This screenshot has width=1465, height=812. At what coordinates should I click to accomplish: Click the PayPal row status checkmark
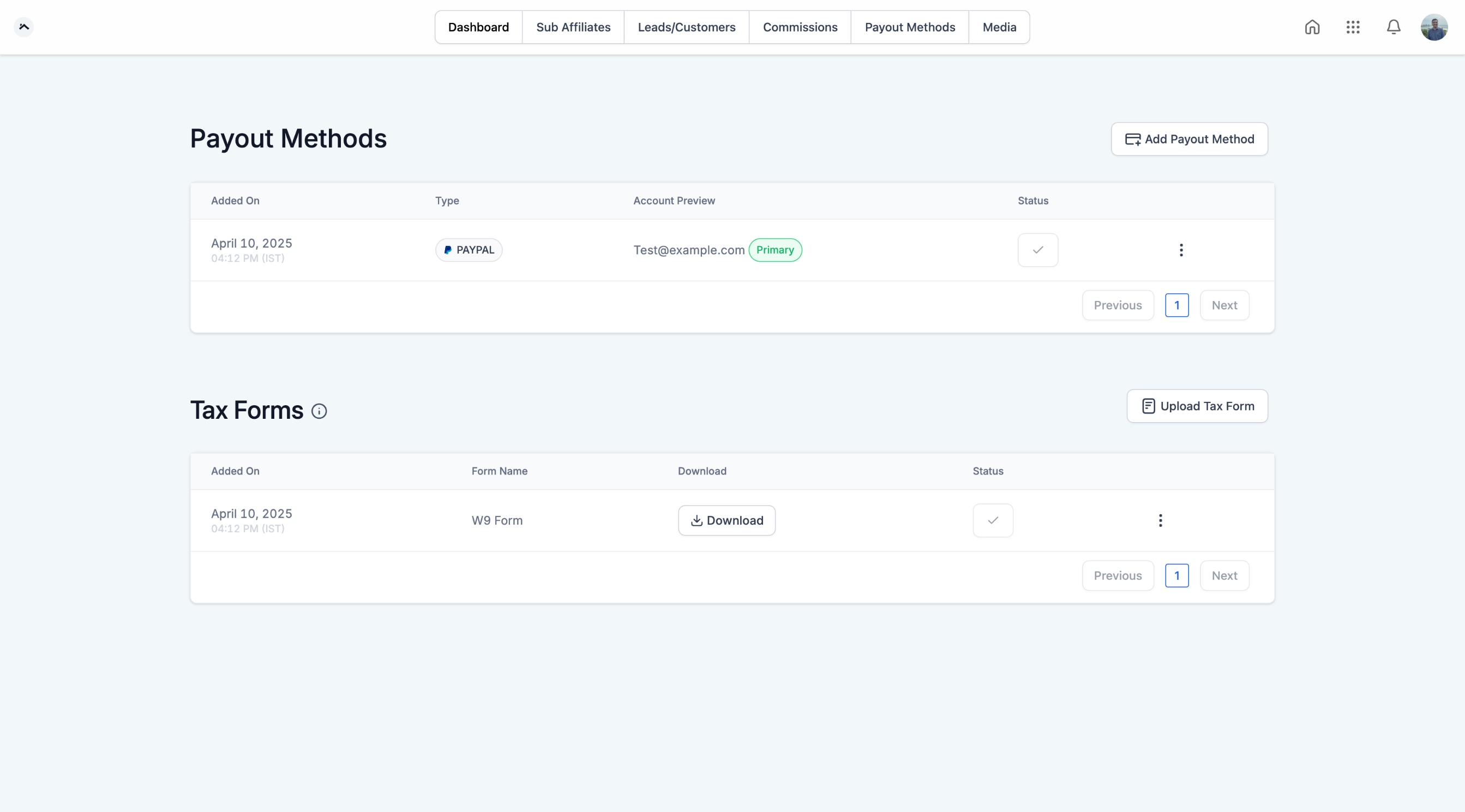pyautogui.click(x=1038, y=250)
